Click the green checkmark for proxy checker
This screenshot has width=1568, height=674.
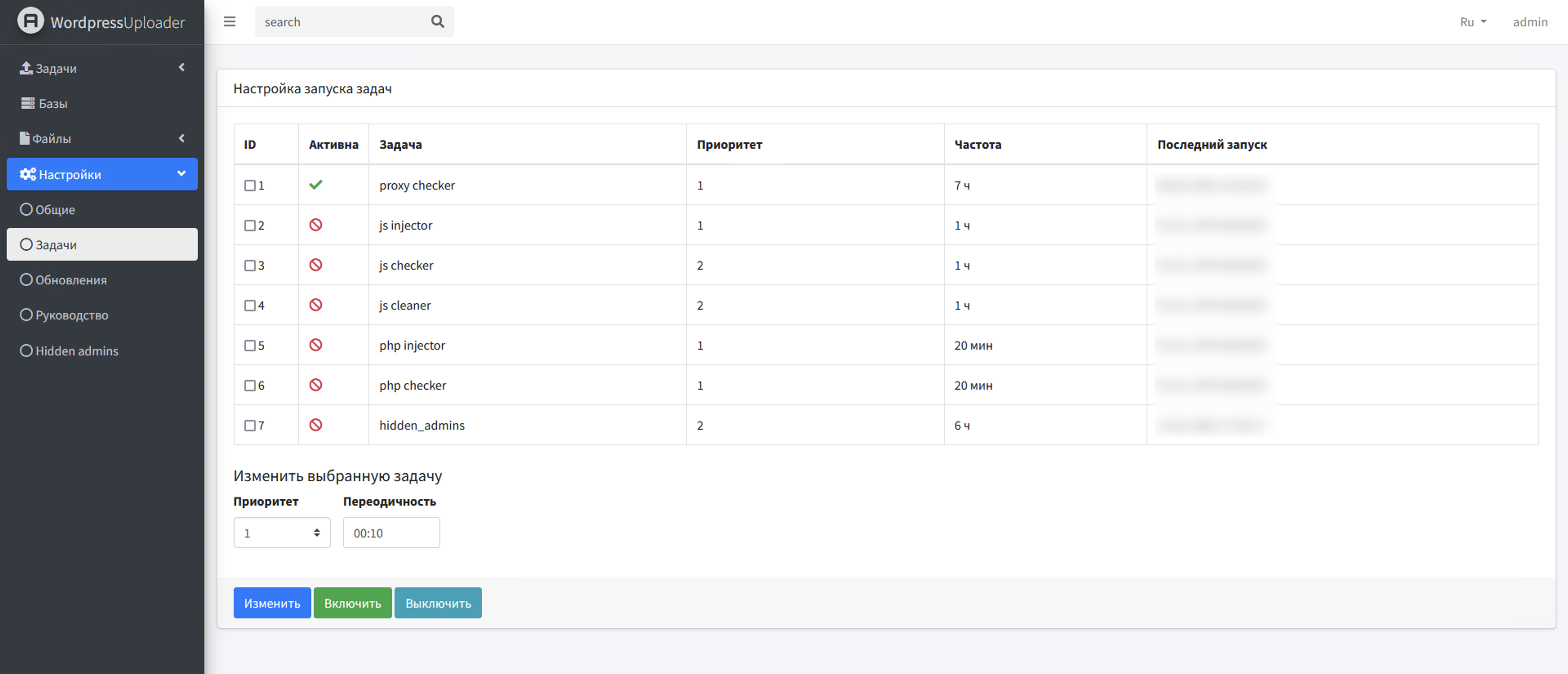coord(315,185)
